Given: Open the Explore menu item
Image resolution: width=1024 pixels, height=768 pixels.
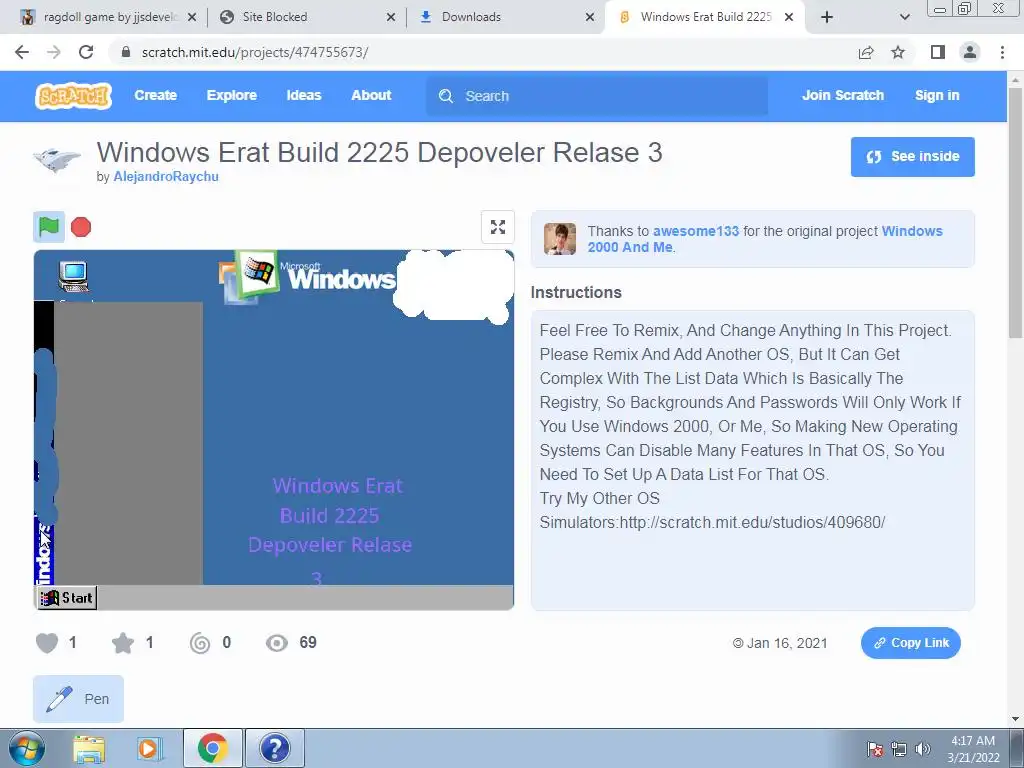Looking at the screenshot, I should (x=232, y=95).
